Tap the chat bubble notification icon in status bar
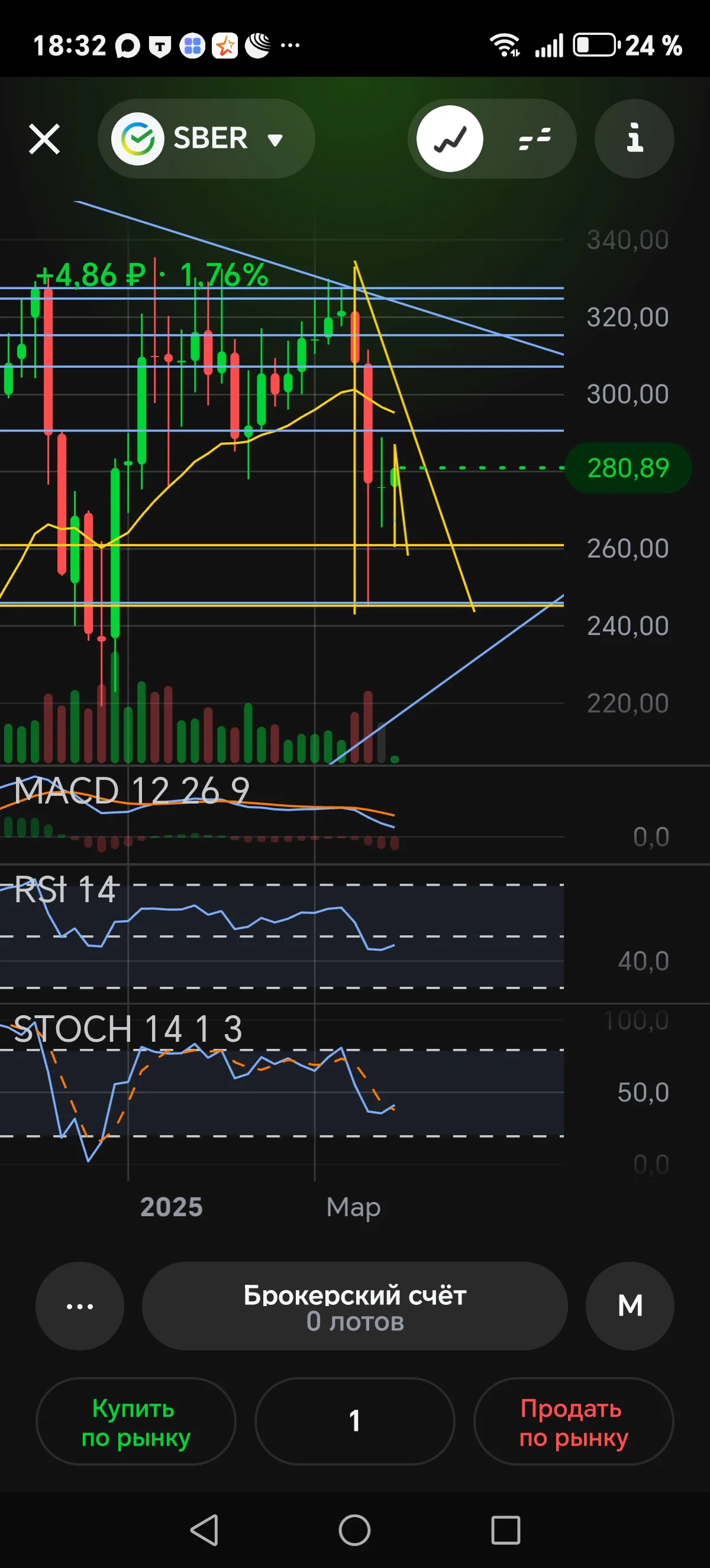The width and height of the screenshot is (710, 1568). [128, 46]
